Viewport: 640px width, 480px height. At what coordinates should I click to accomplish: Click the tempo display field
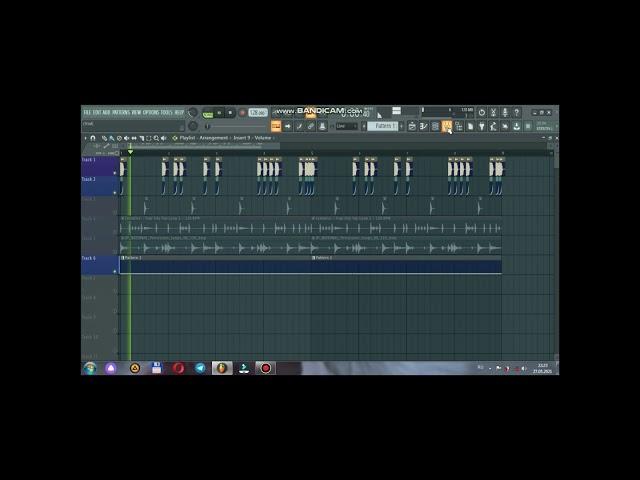258,112
